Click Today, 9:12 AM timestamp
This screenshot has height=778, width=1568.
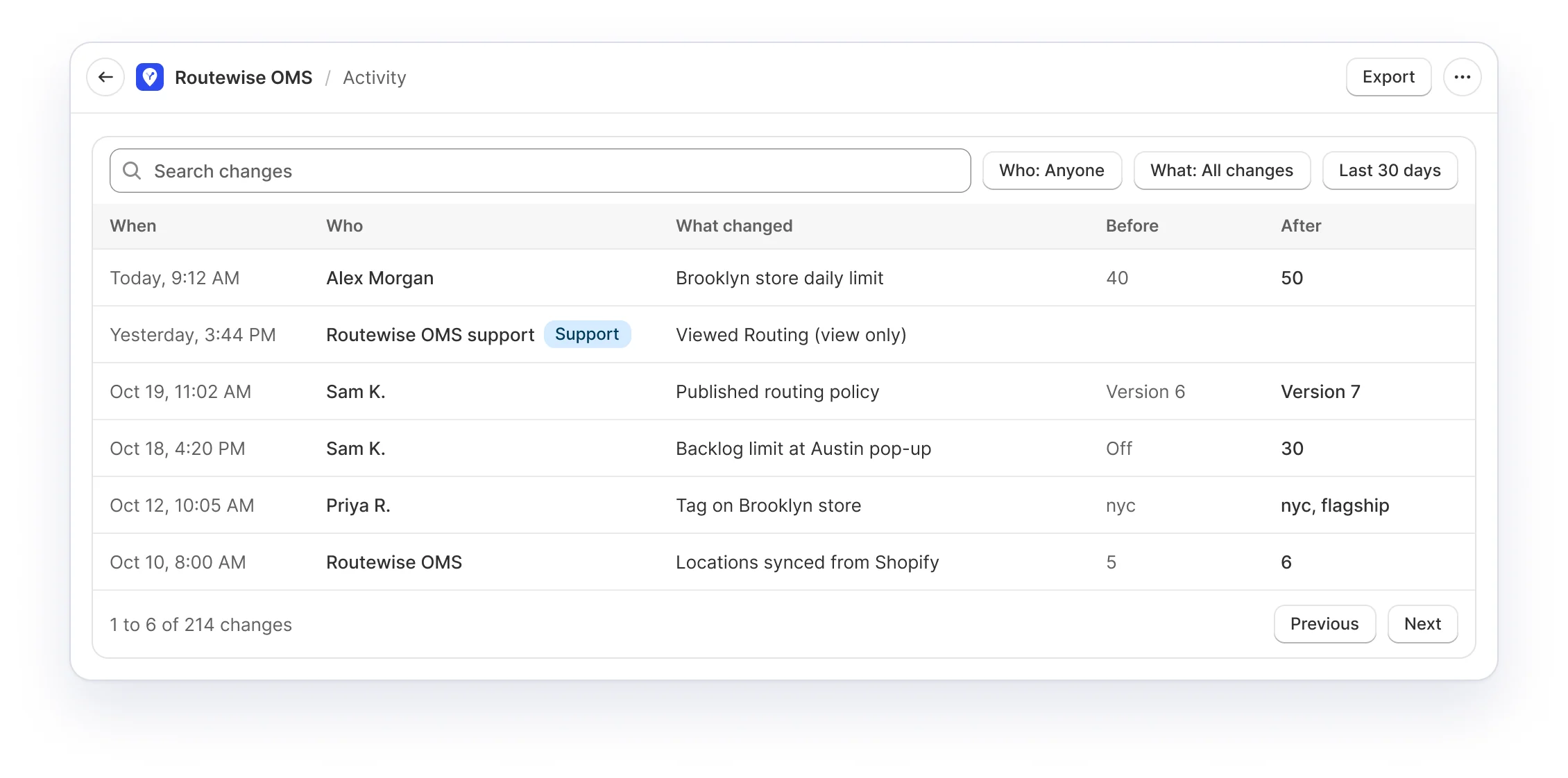click(175, 278)
